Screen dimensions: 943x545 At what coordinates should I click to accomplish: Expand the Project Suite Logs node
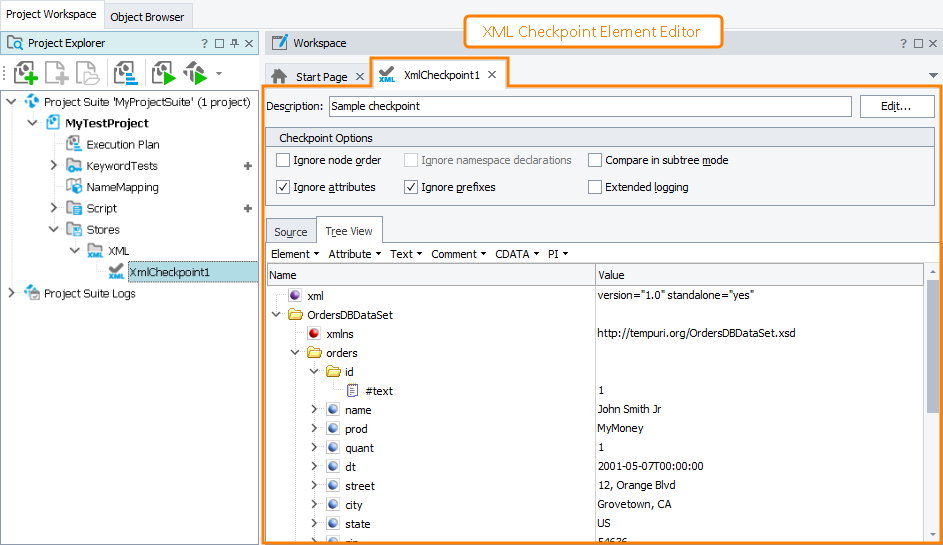pyautogui.click(x=12, y=293)
